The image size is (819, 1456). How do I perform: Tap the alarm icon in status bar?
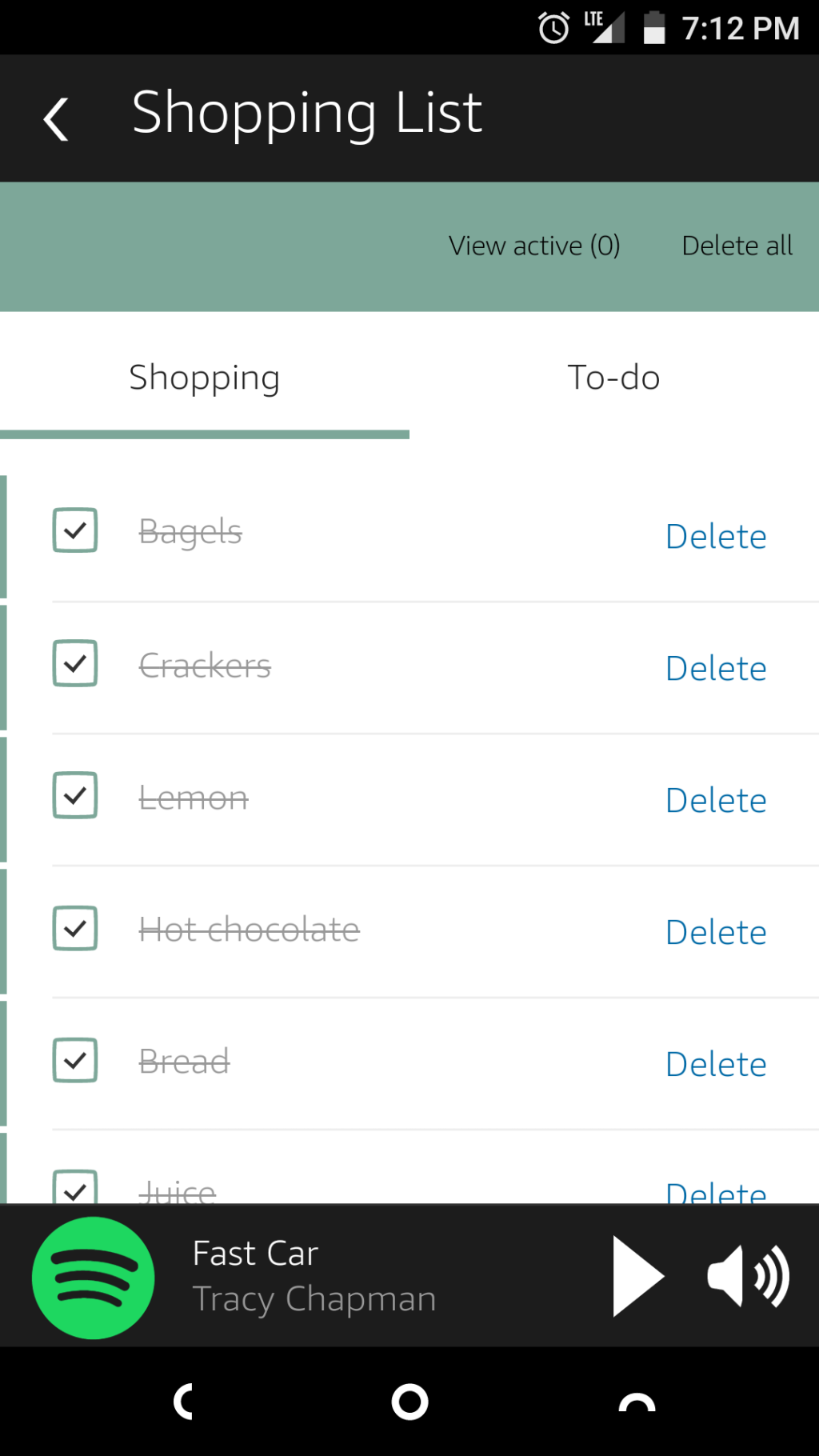click(x=553, y=28)
